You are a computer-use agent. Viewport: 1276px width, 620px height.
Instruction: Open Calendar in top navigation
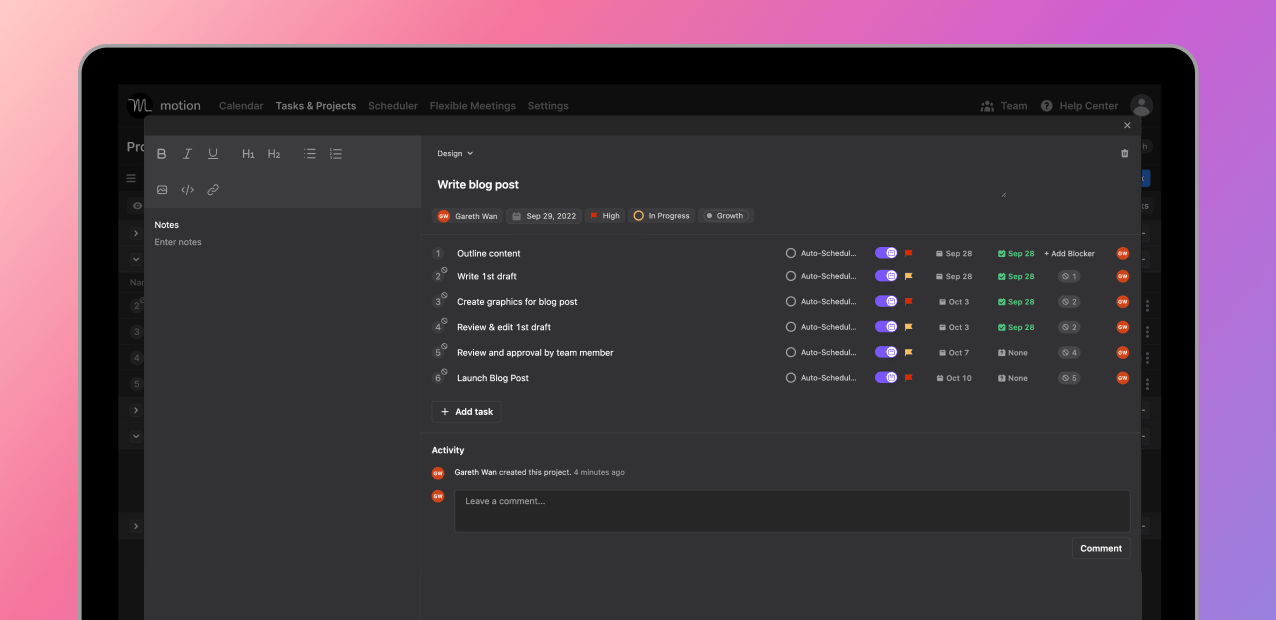[241, 106]
